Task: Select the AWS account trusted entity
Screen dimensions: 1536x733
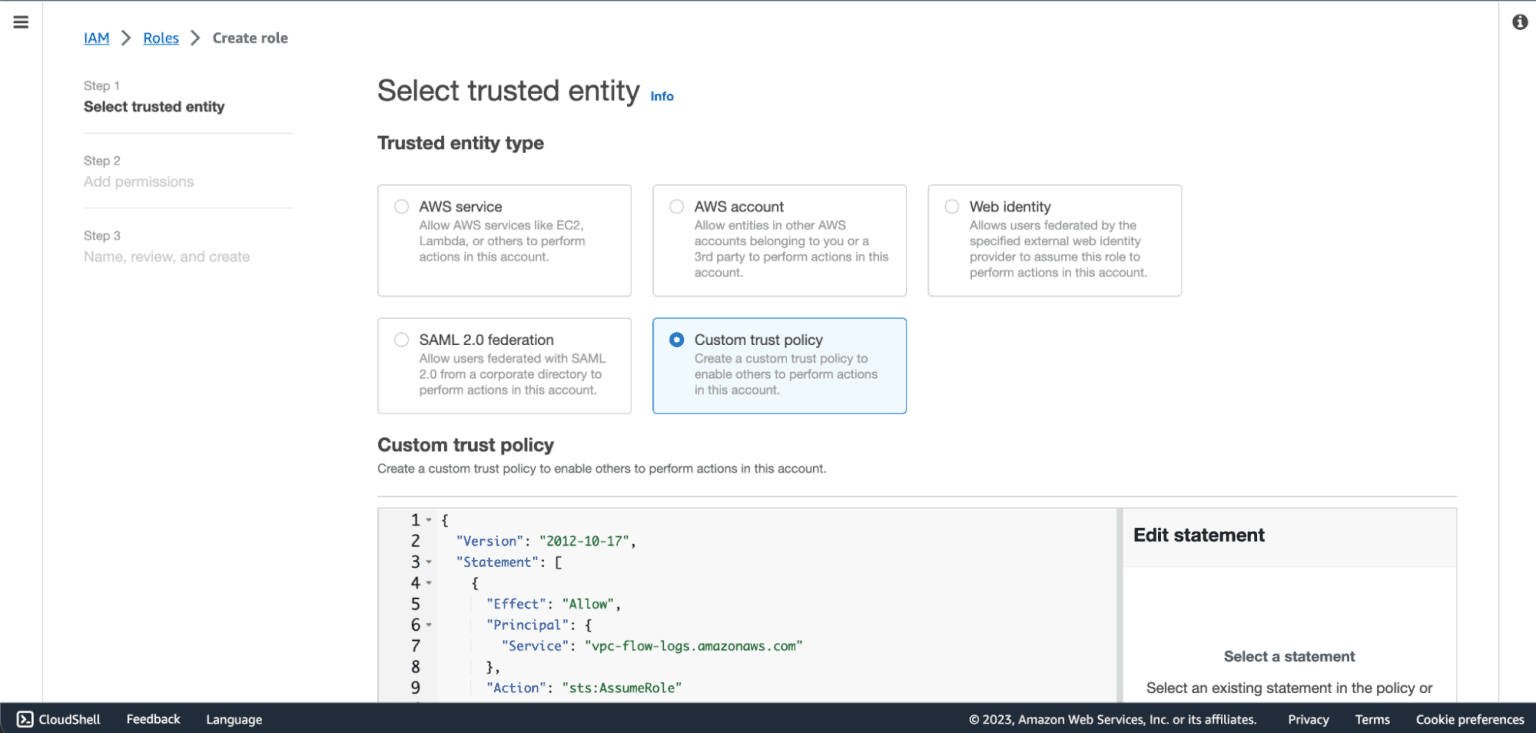Action: [x=677, y=207]
